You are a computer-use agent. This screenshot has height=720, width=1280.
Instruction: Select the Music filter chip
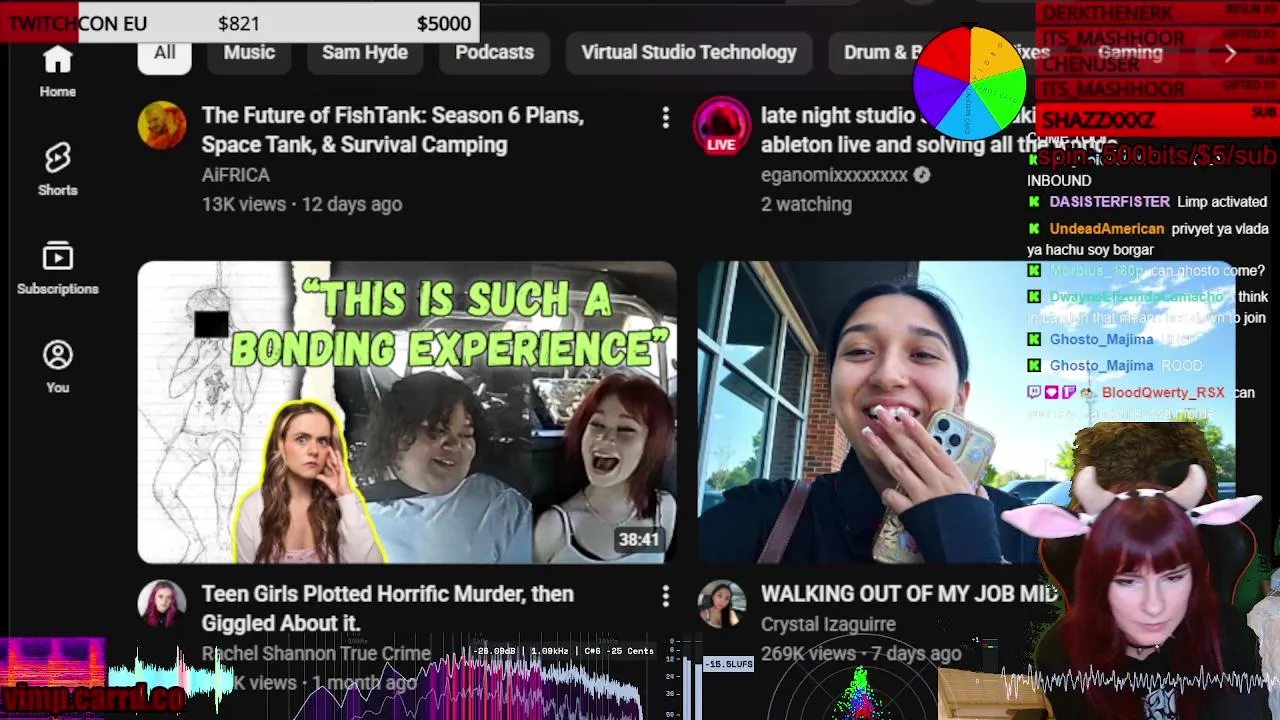tap(249, 52)
